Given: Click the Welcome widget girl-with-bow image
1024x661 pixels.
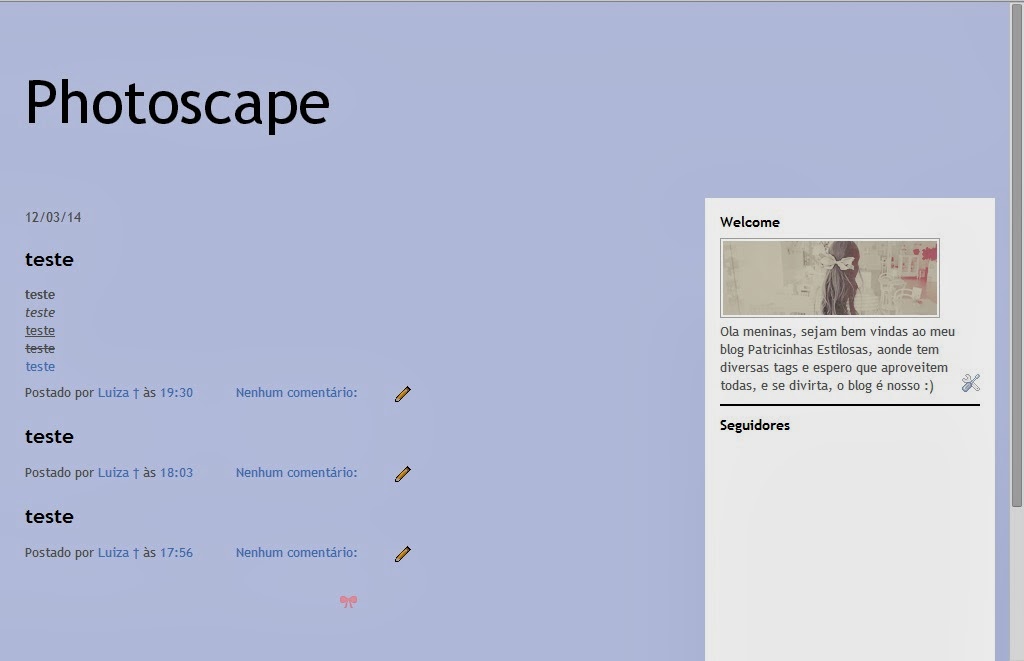Looking at the screenshot, I should point(829,278).
